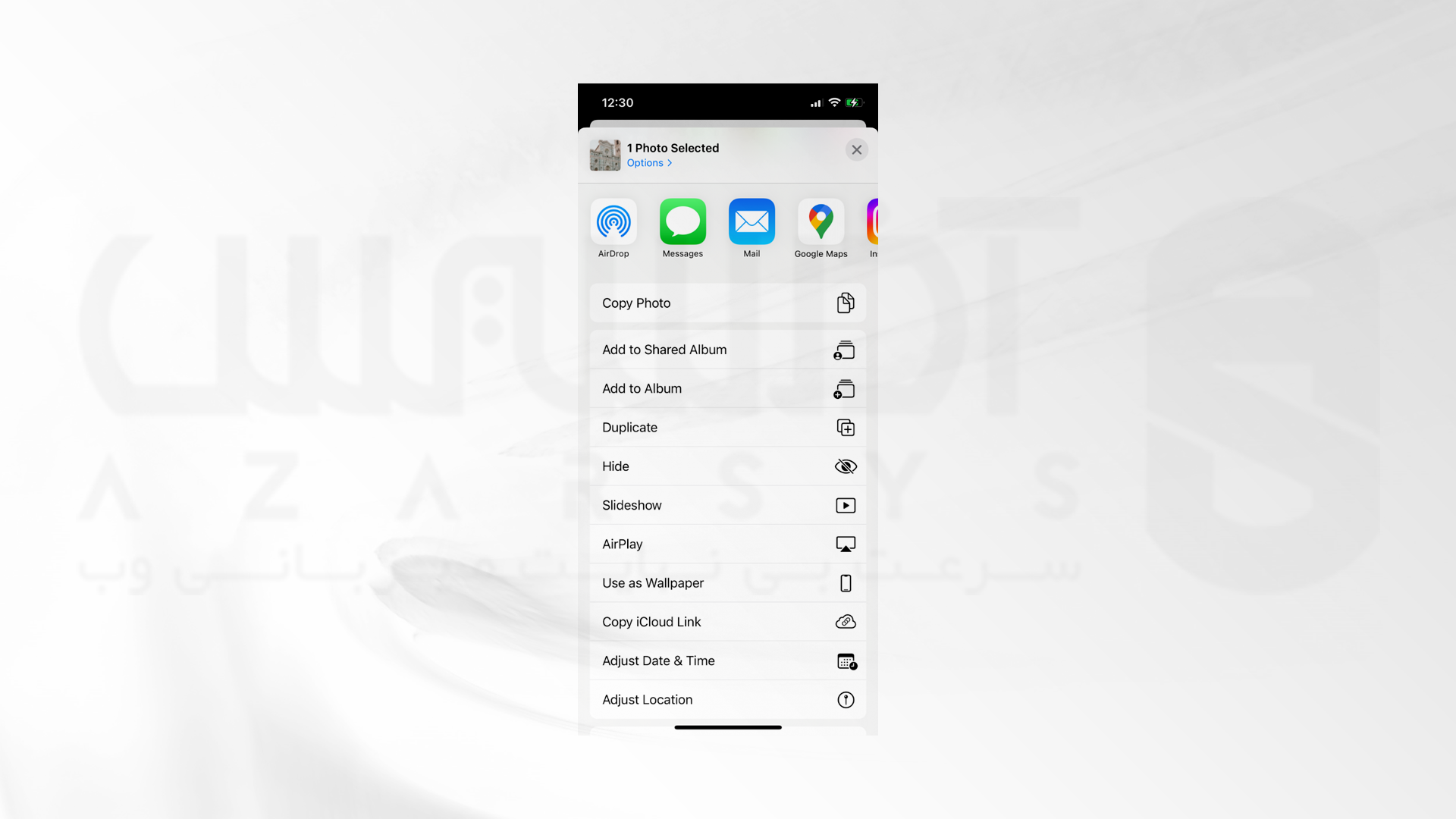Viewport: 1456px width, 819px height.
Task: Expand Adjust Date & Time settings
Action: point(727,660)
